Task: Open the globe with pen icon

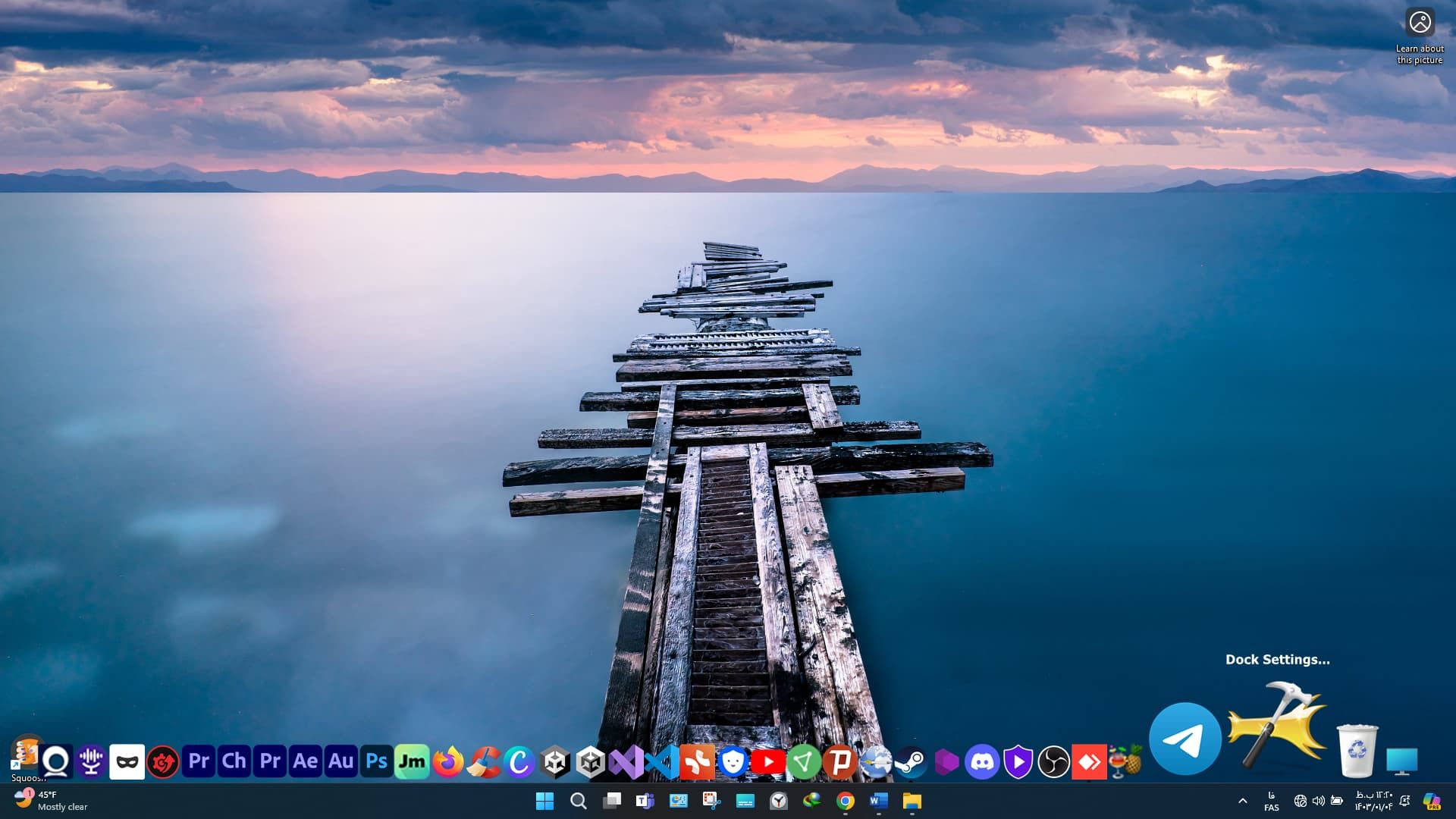Action: pyautogui.click(x=875, y=761)
